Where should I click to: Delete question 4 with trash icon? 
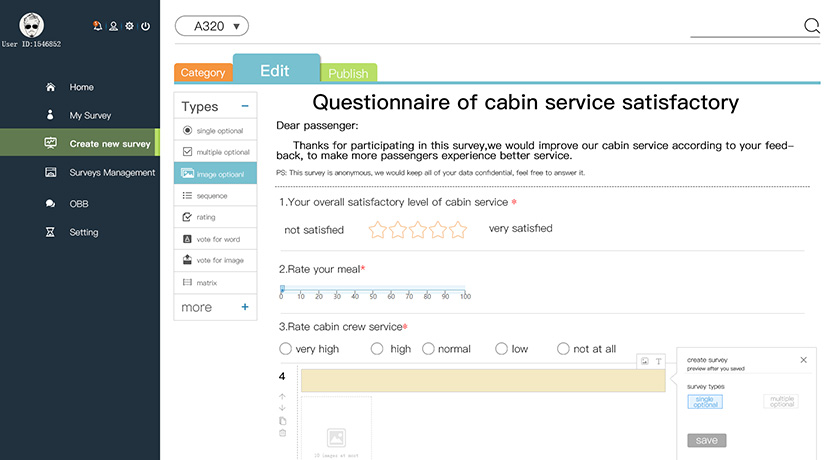tap(283, 433)
